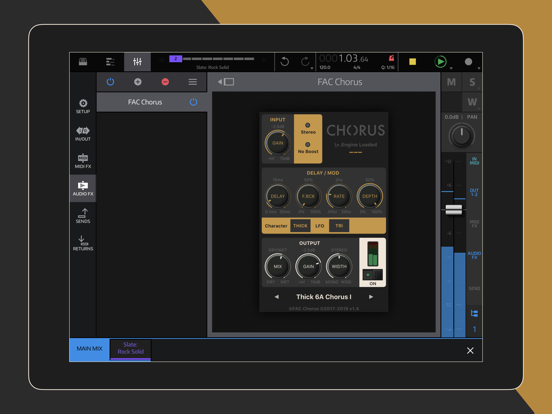Open the record options dropdown arrow

[x=479, y=68]
